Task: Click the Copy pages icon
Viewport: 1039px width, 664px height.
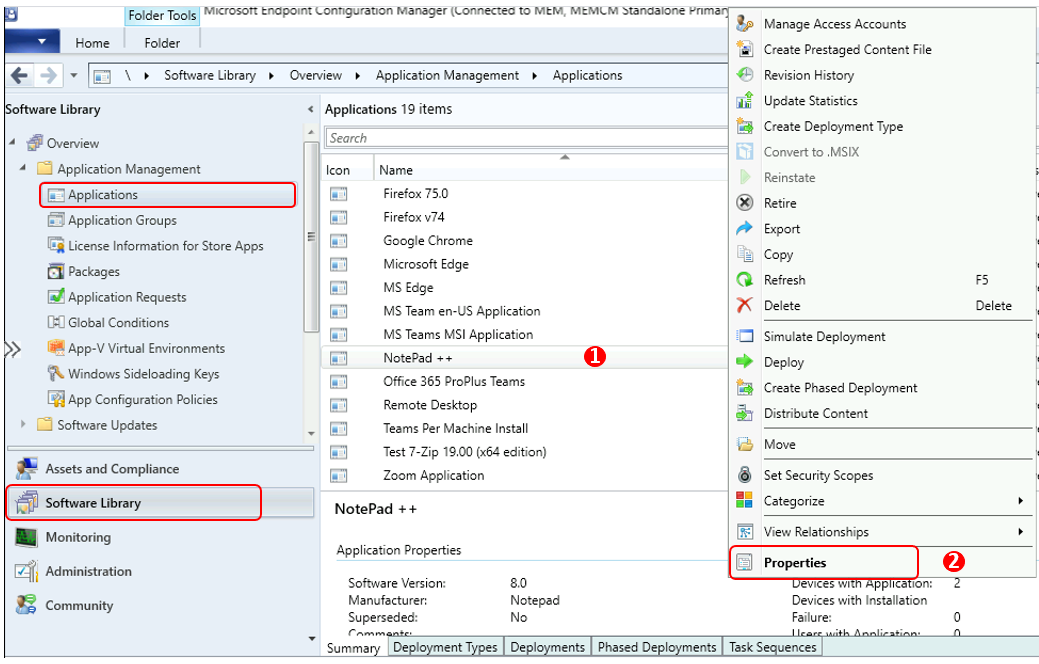Action: pyautogui.click(x=745, y=254)
